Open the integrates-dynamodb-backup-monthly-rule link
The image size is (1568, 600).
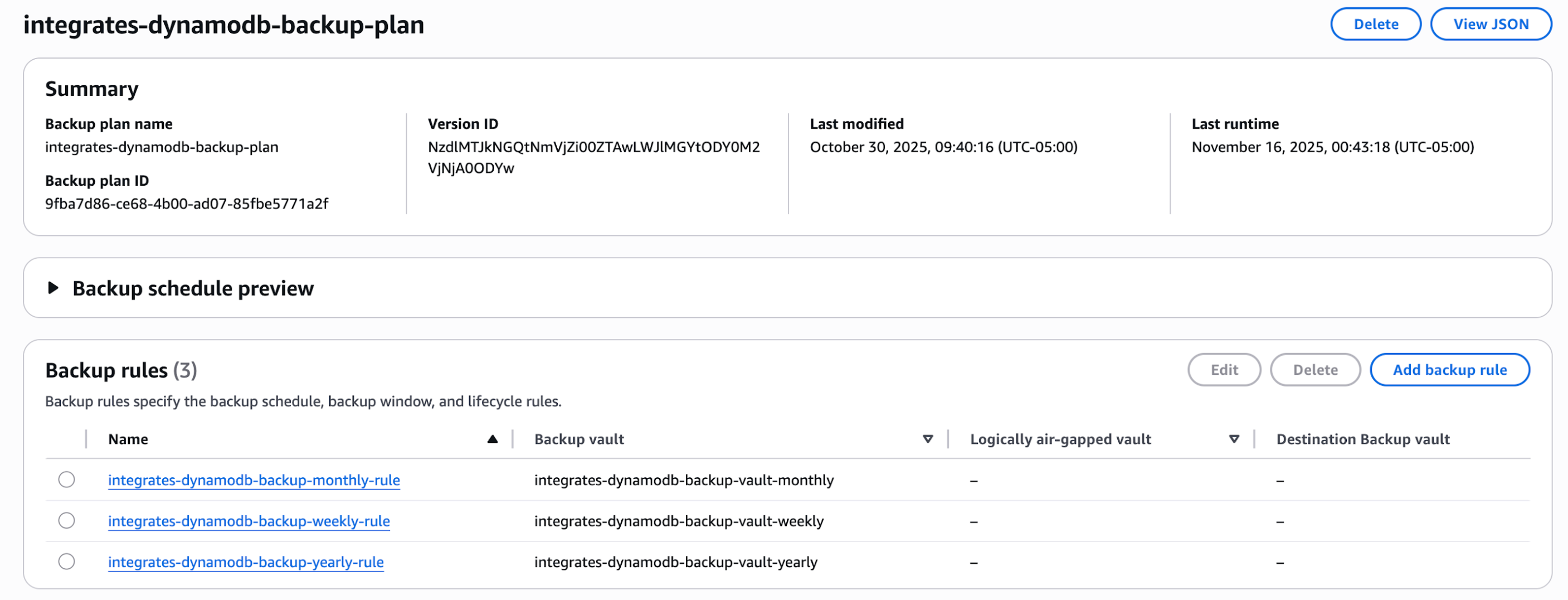254,480
